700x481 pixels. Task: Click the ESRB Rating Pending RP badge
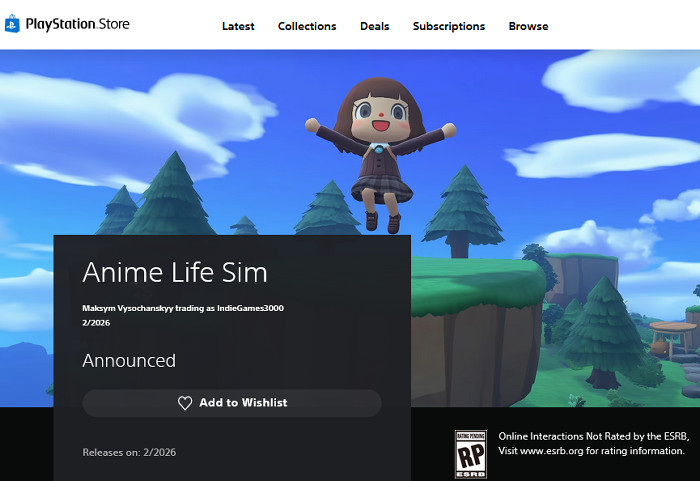click(x=471, y=454)
